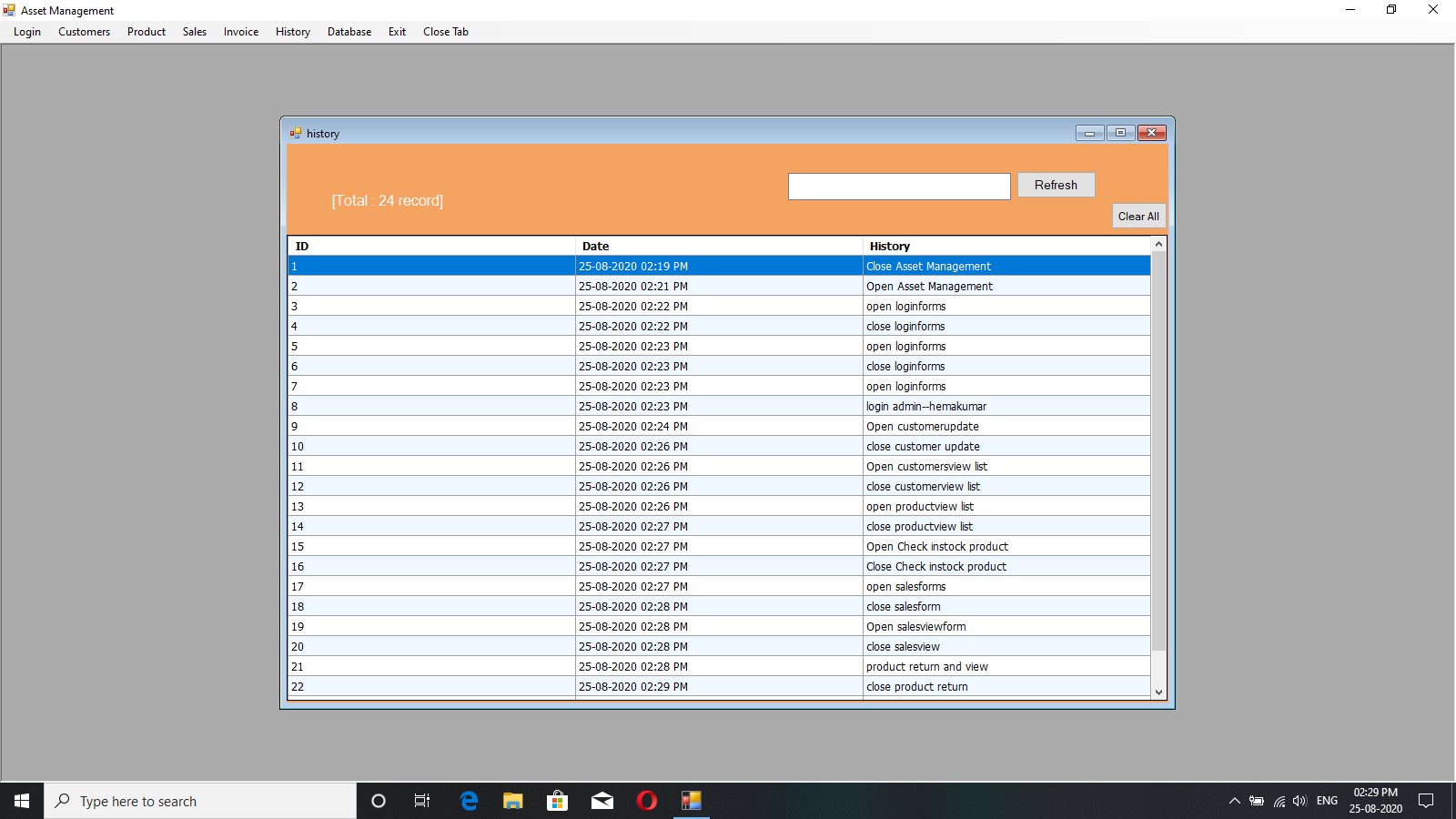This screenshot has height=819, width=1456.
Task: Open Microsoft Edge from the taskbar
Action: [469, 801]
